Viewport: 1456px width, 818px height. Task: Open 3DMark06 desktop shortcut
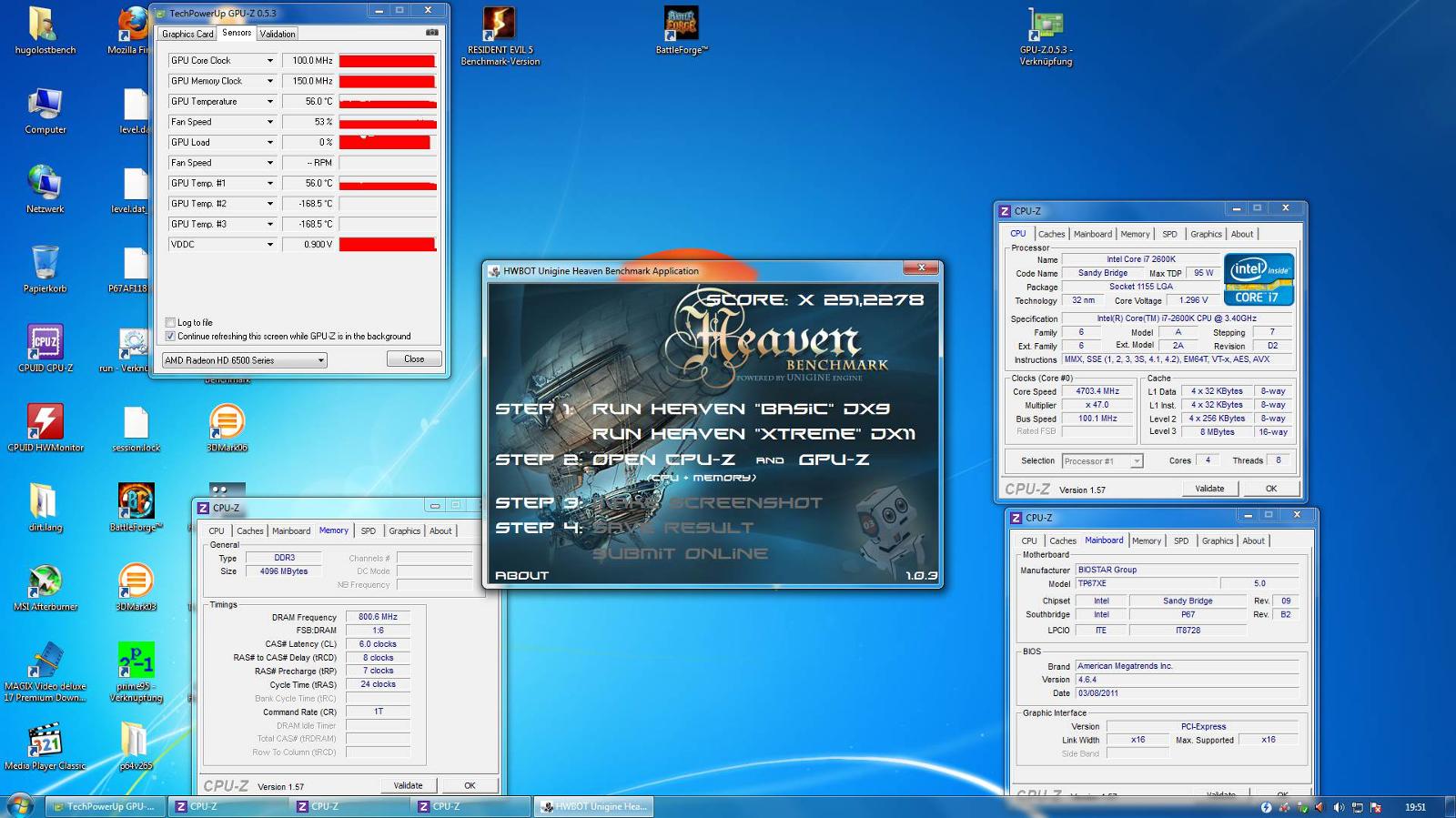(227, 428)
